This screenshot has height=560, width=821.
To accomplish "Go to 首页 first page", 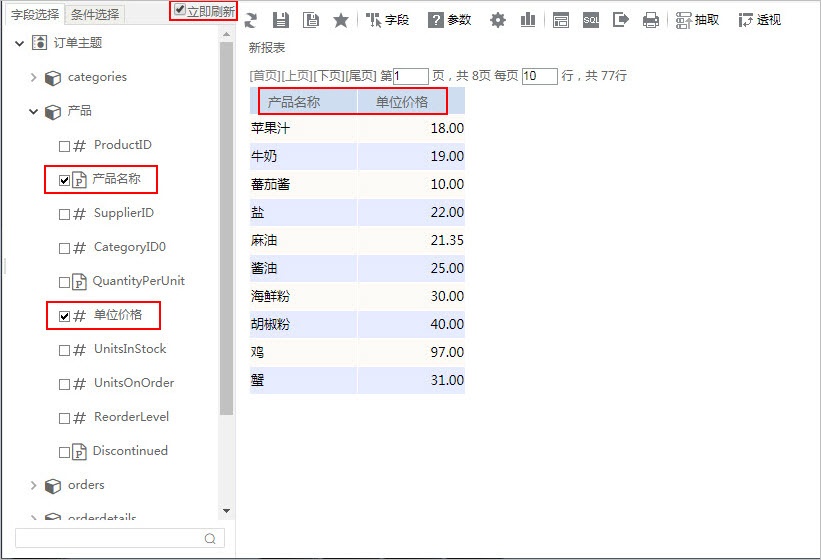I will pyautogui.click(x=265, y=76).
